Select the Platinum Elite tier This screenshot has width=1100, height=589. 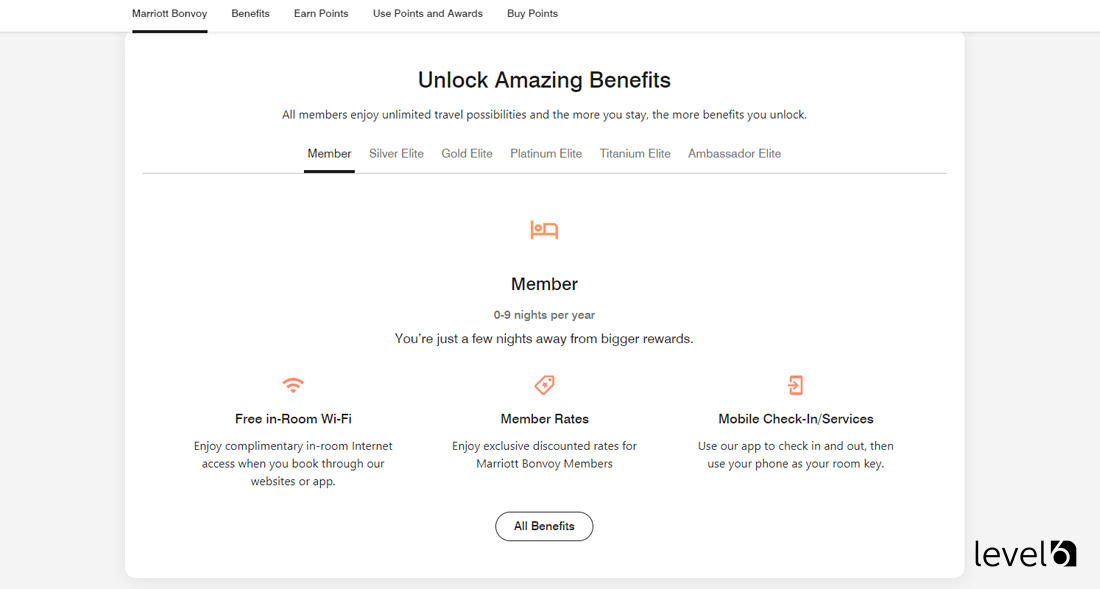coord(546,153)
